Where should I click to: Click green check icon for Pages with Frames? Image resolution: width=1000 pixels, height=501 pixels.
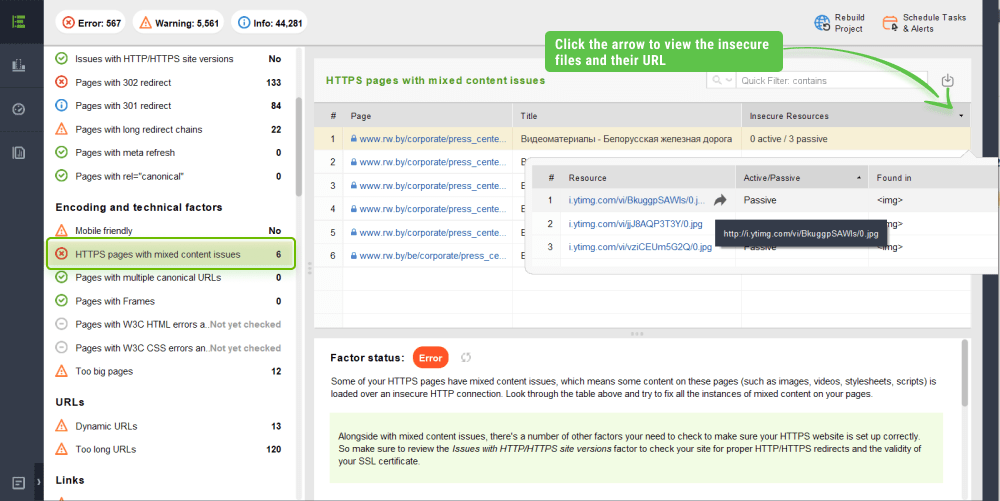[61, 301]
